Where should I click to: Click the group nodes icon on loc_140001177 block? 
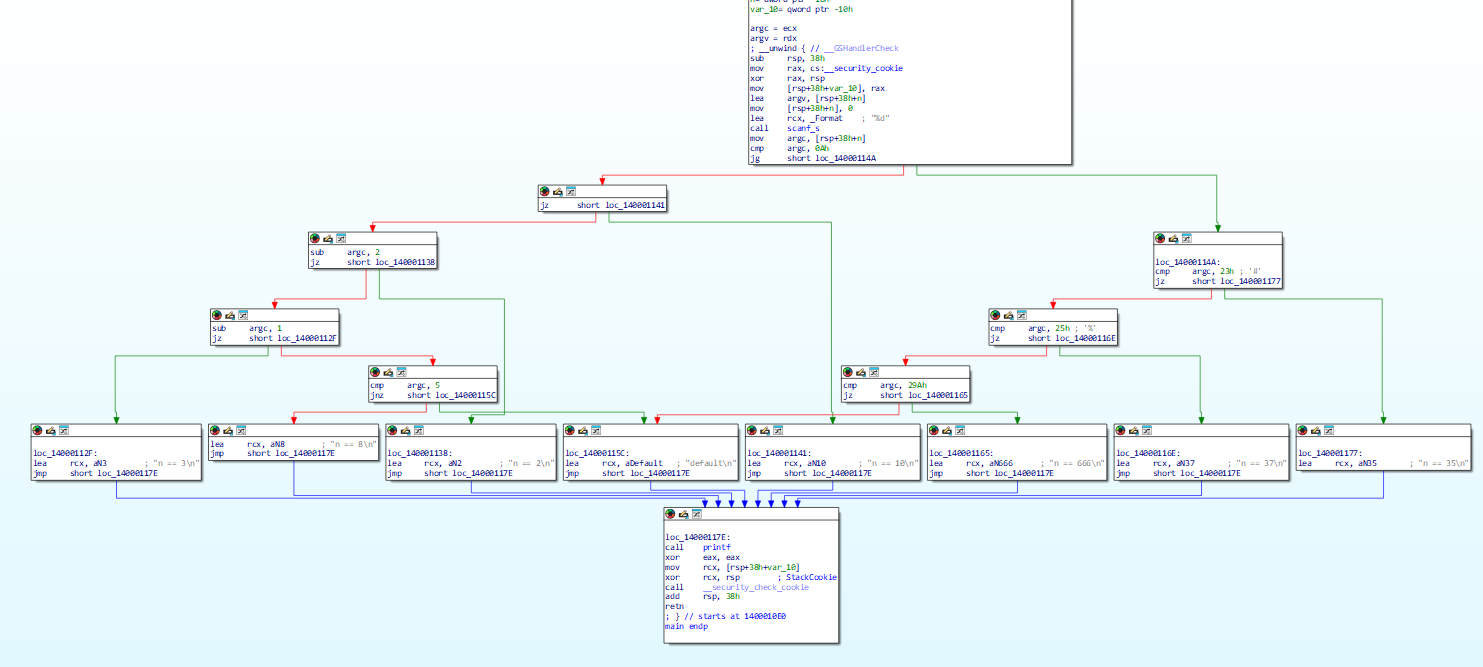point(1329,430)
